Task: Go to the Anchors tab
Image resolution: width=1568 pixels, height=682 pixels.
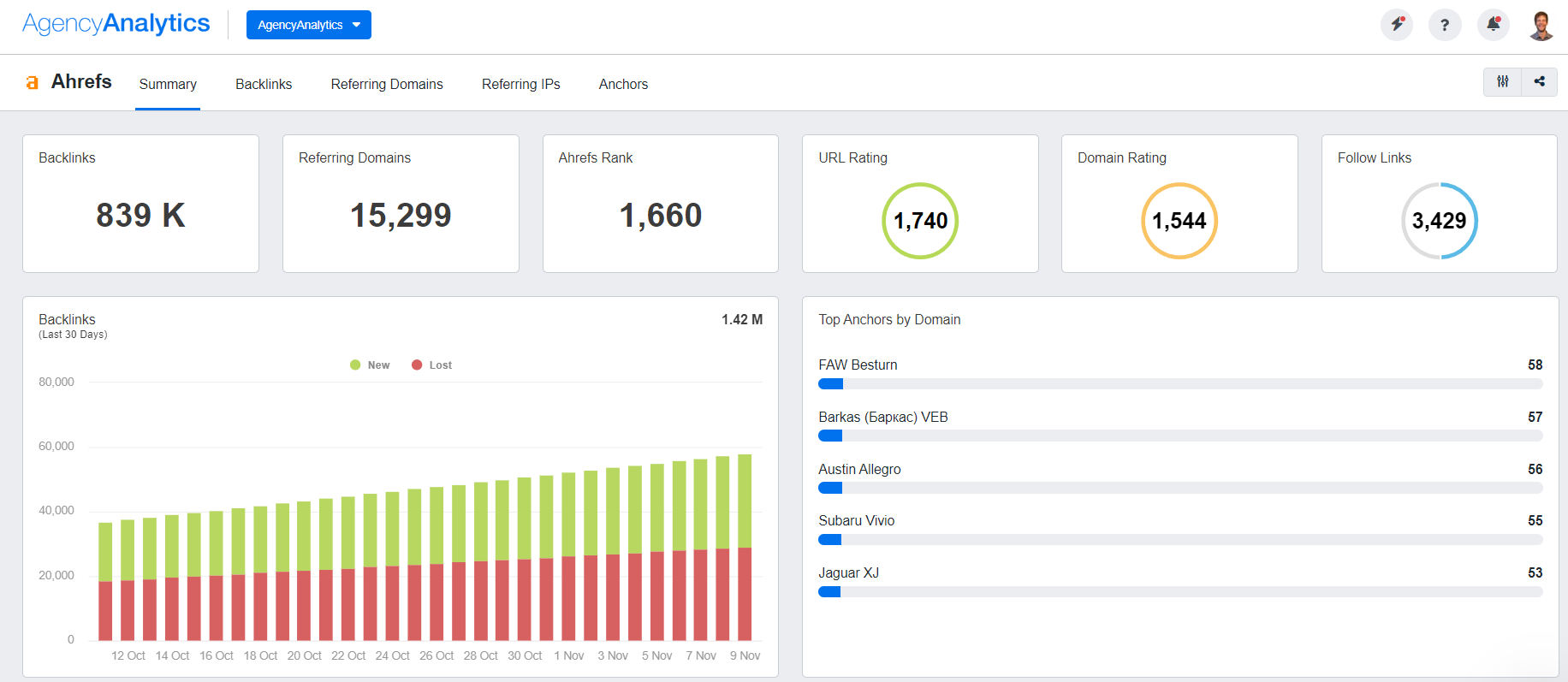Action: click(623, 84)
